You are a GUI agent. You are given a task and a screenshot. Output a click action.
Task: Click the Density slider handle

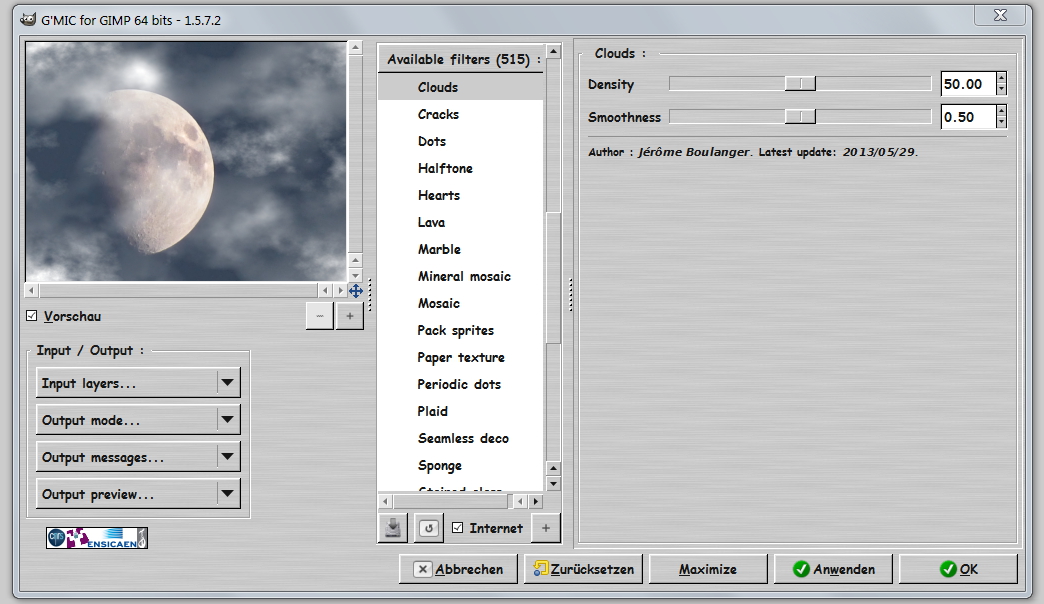click(800, 83)
